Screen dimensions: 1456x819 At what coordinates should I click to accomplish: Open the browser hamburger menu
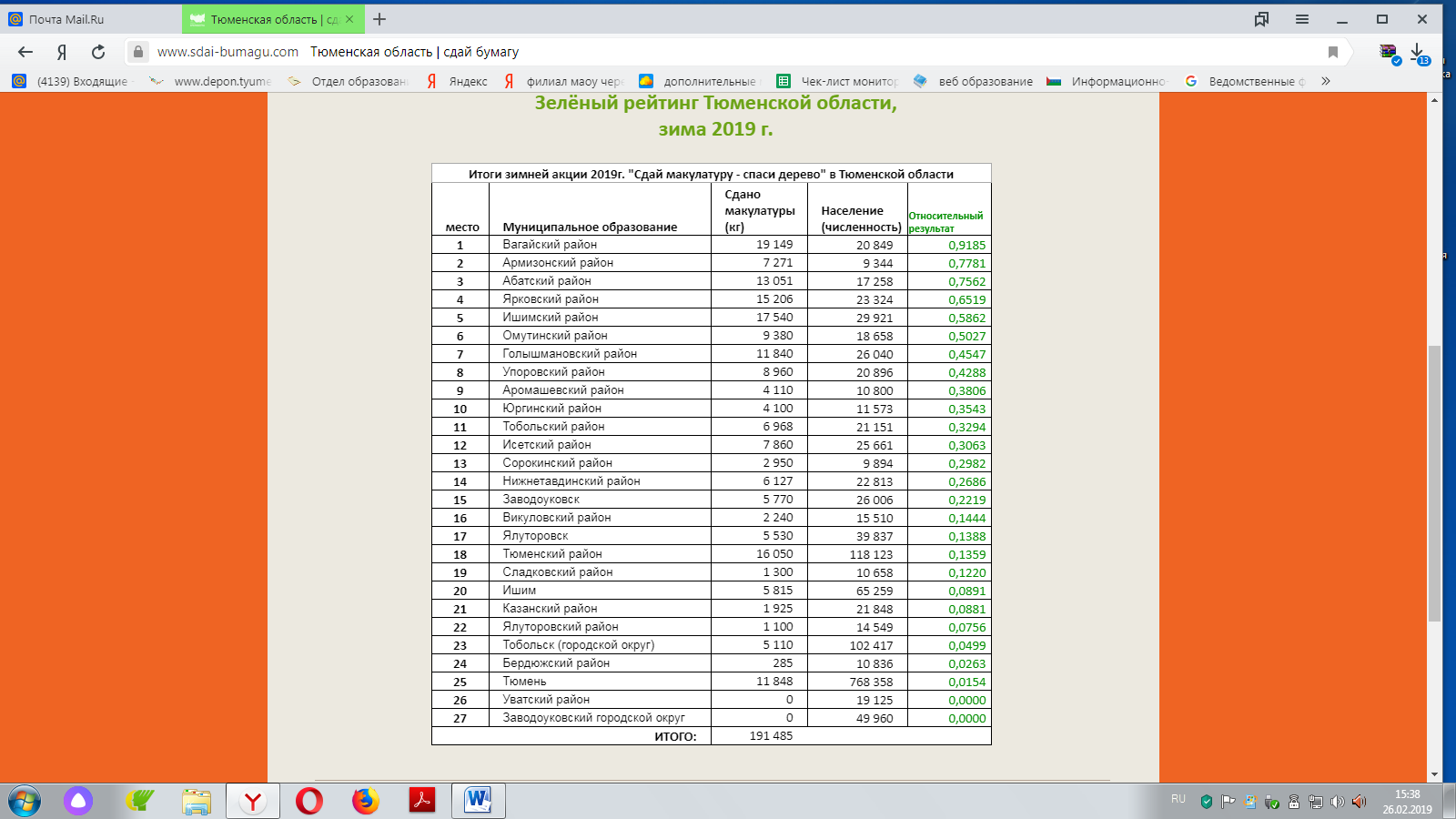[x=1302, y=19]
